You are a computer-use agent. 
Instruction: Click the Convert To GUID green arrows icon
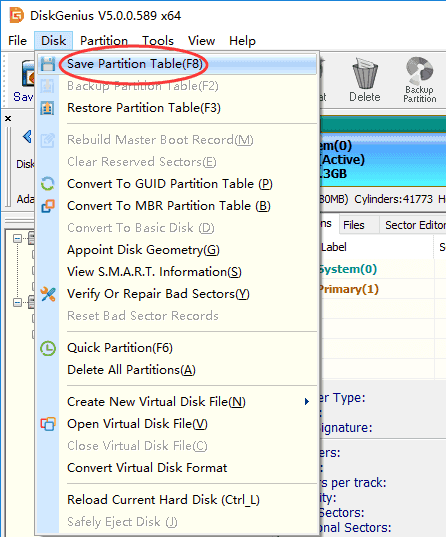48,184
